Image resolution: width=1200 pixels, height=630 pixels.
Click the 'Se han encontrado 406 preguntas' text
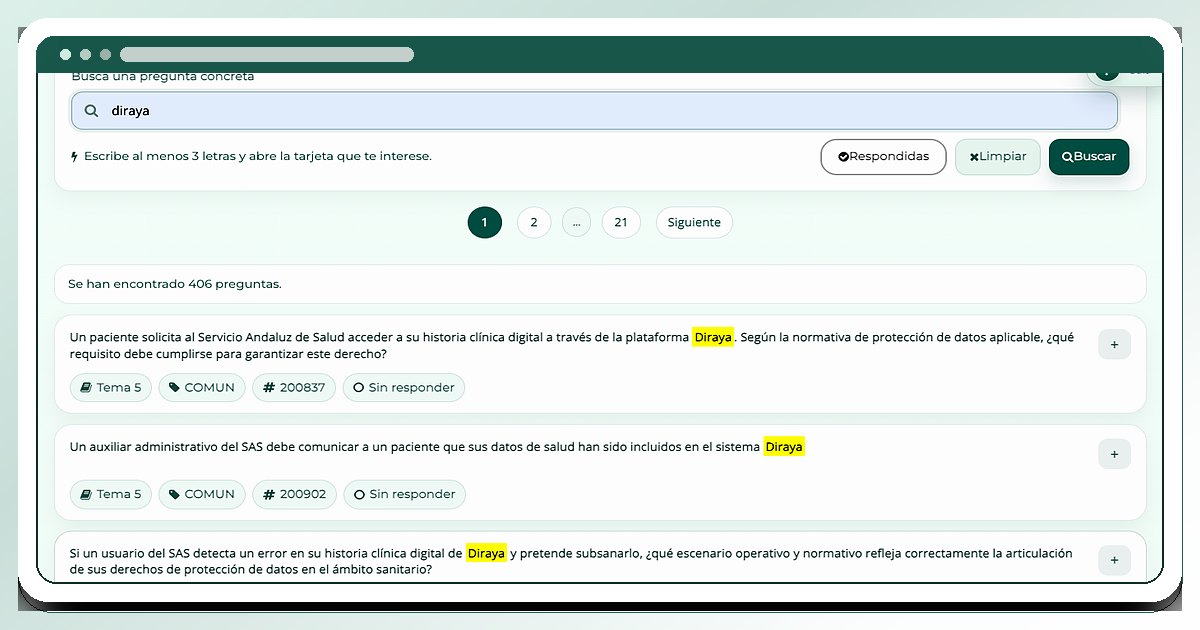coord(175,284)
